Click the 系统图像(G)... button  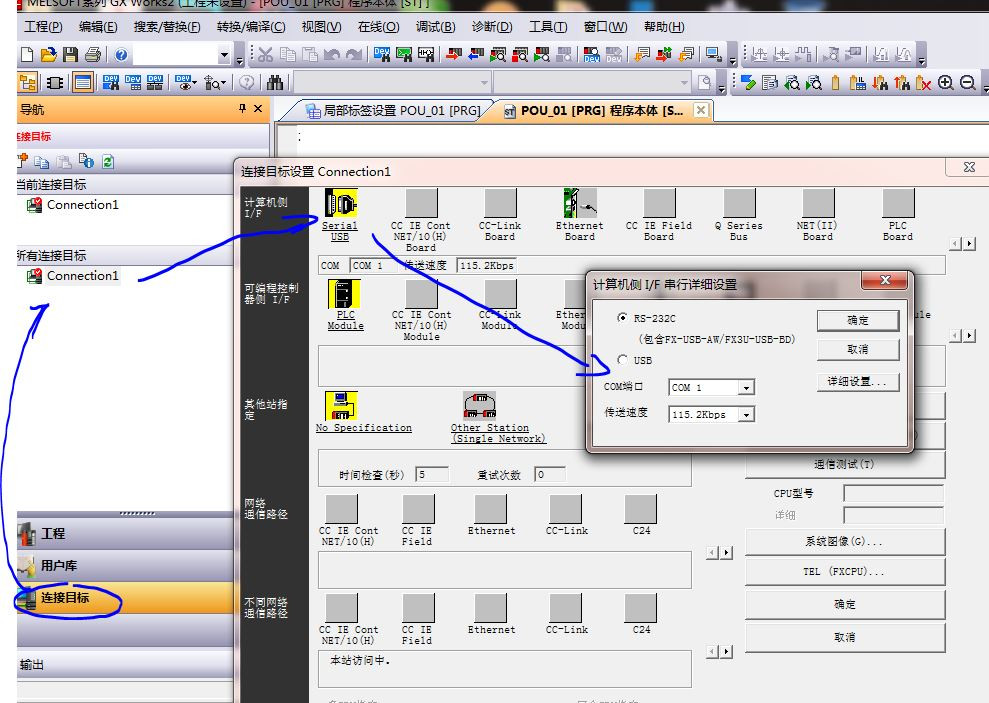(x=845, y=541)
